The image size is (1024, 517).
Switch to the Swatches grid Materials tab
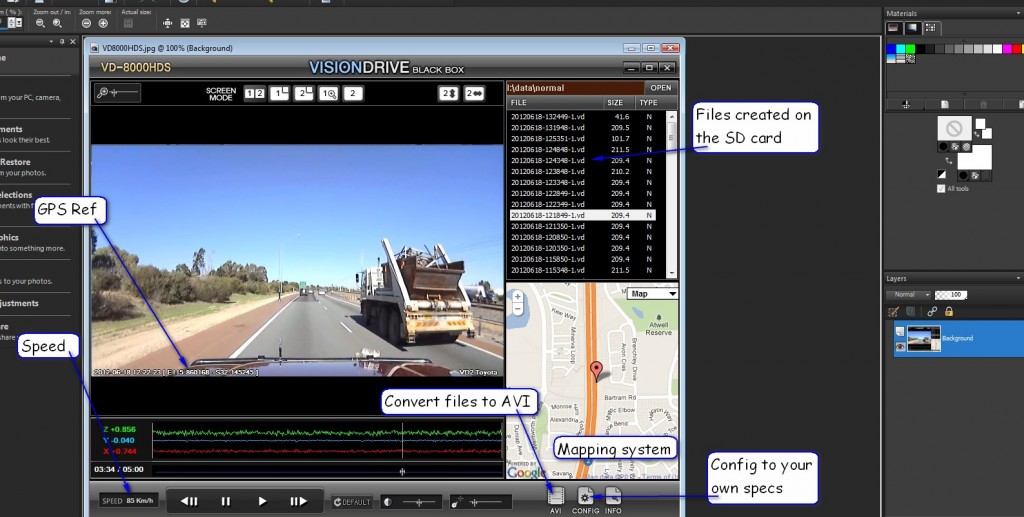[x=931, y=27]
